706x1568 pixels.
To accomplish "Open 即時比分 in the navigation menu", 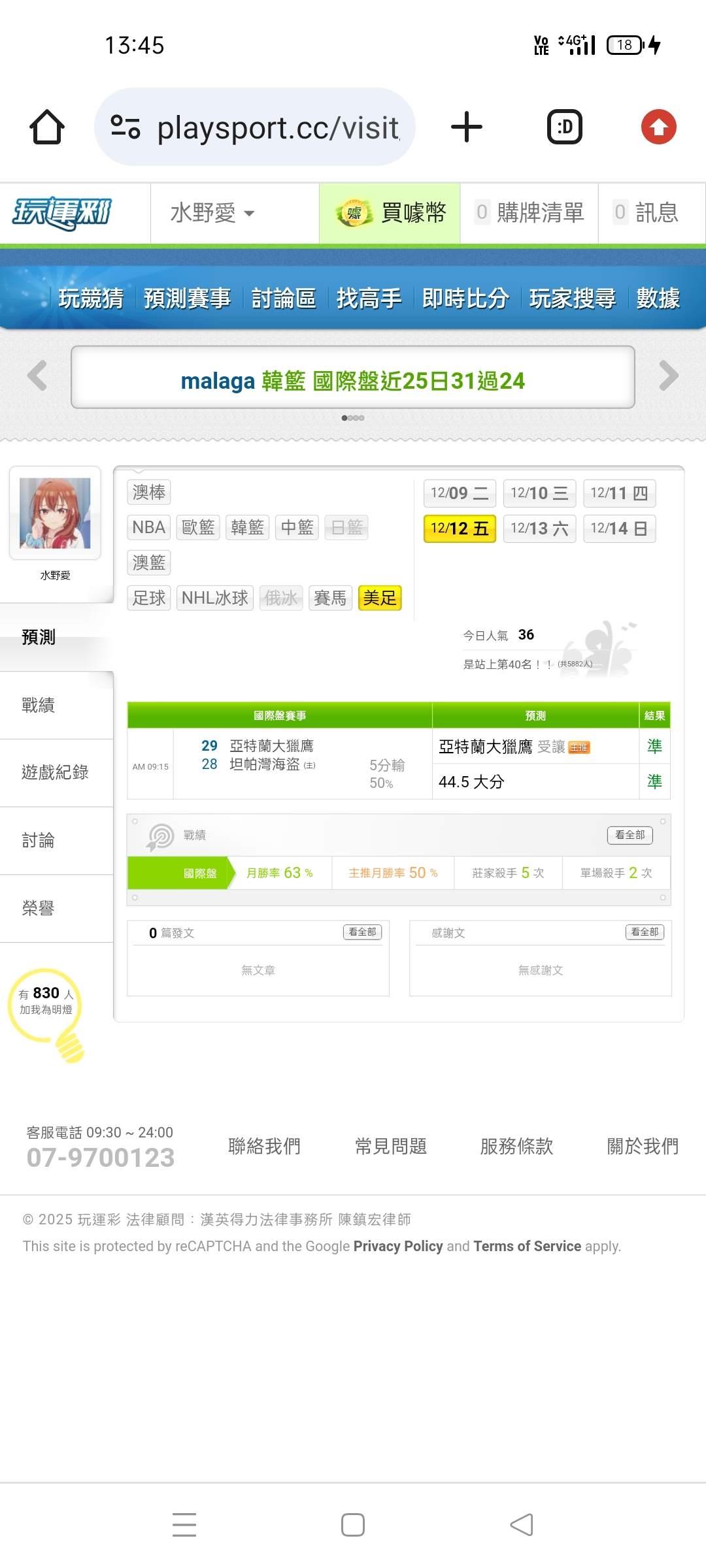I will pyautogui.click(x=465, y=299).
